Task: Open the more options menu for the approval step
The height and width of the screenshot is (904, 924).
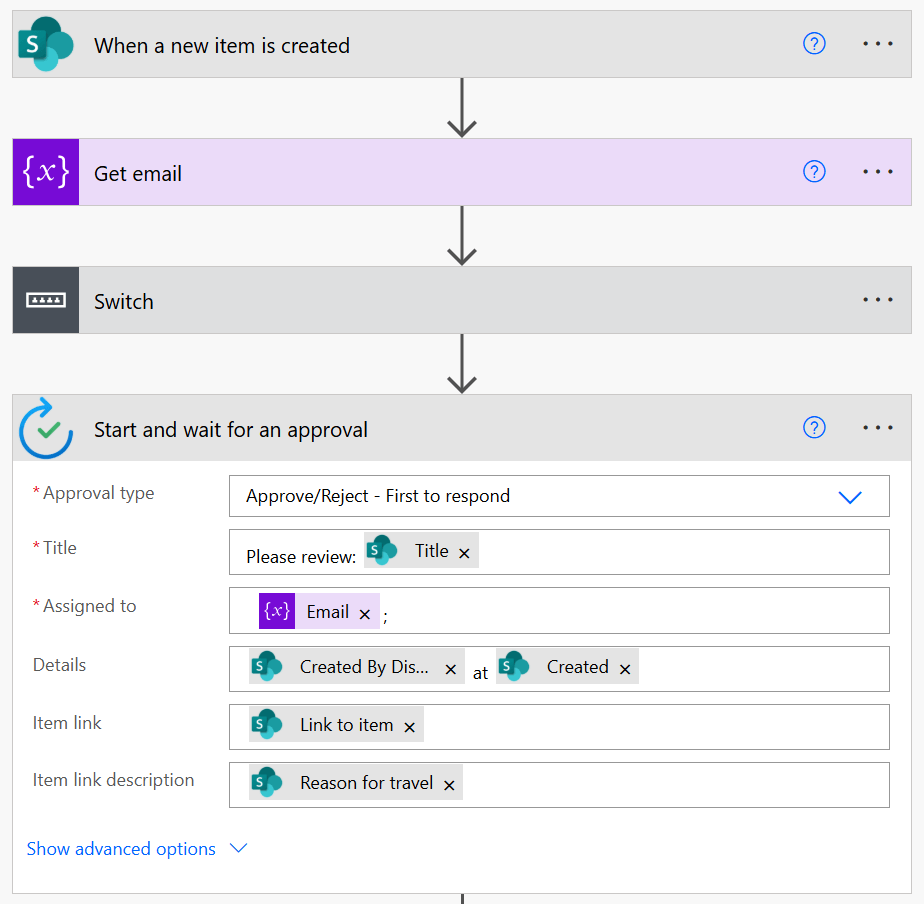Action: (x=878, y=429)
